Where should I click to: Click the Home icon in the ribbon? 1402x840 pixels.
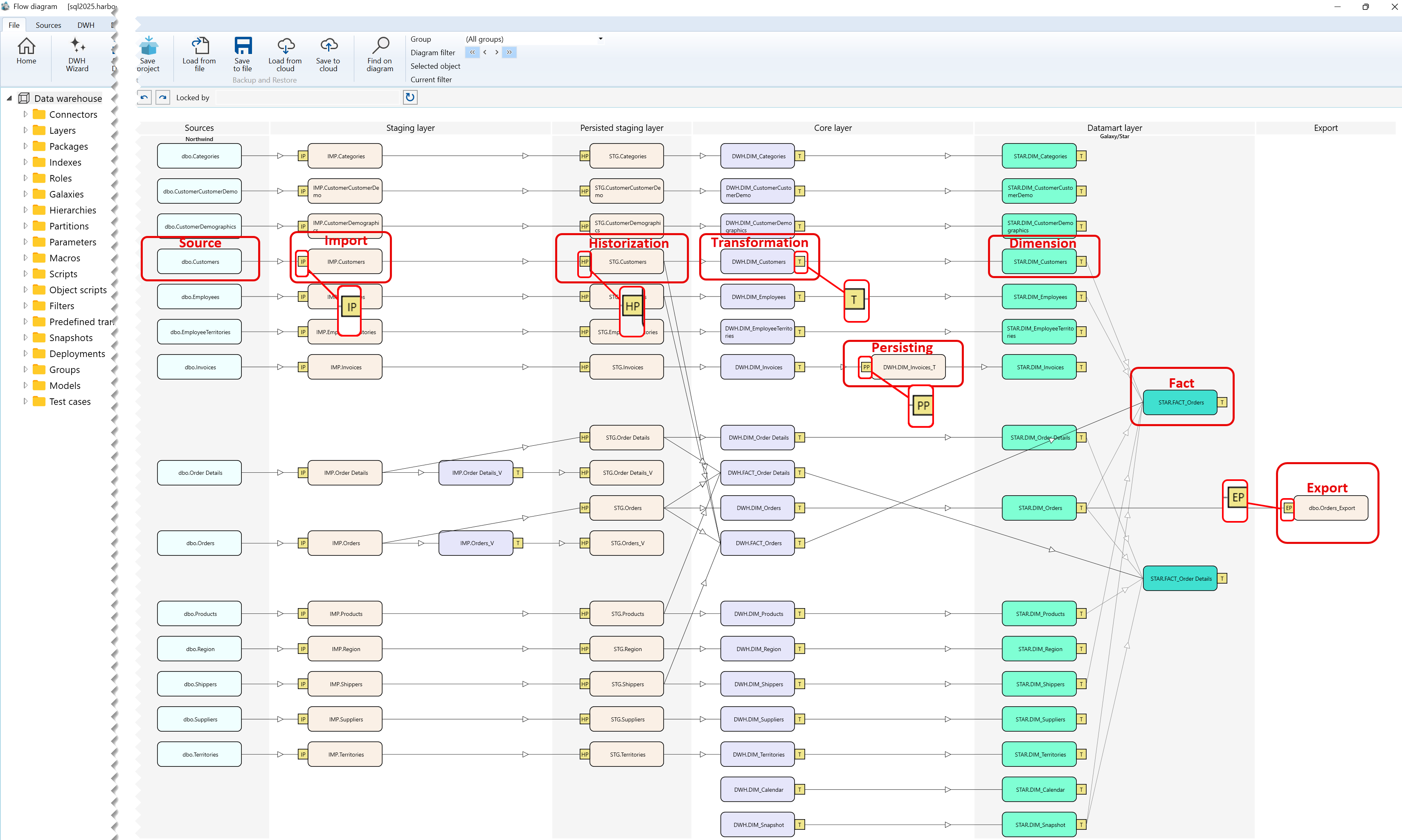click(26, 51)
